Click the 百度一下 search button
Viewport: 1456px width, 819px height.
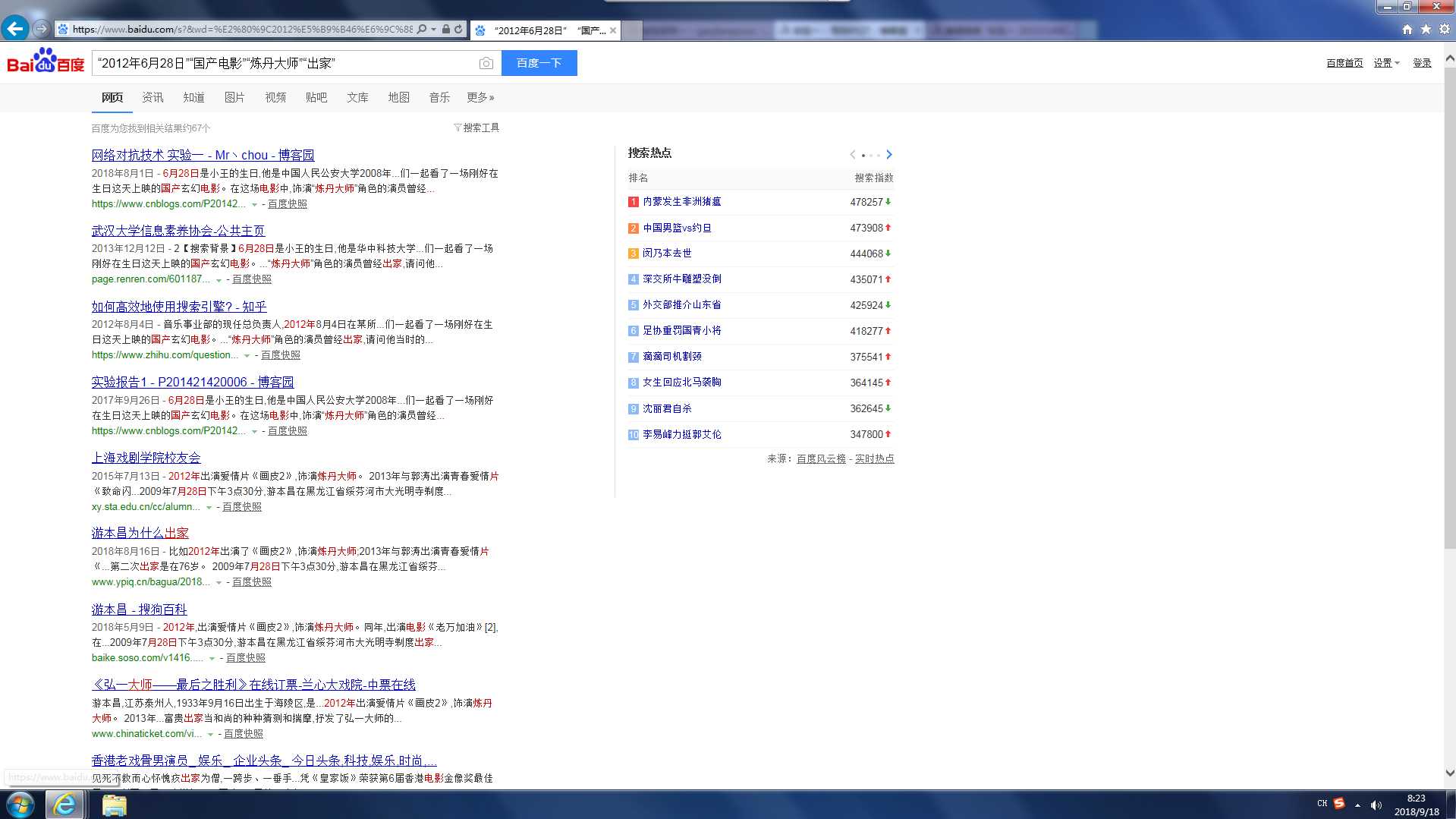539,63
